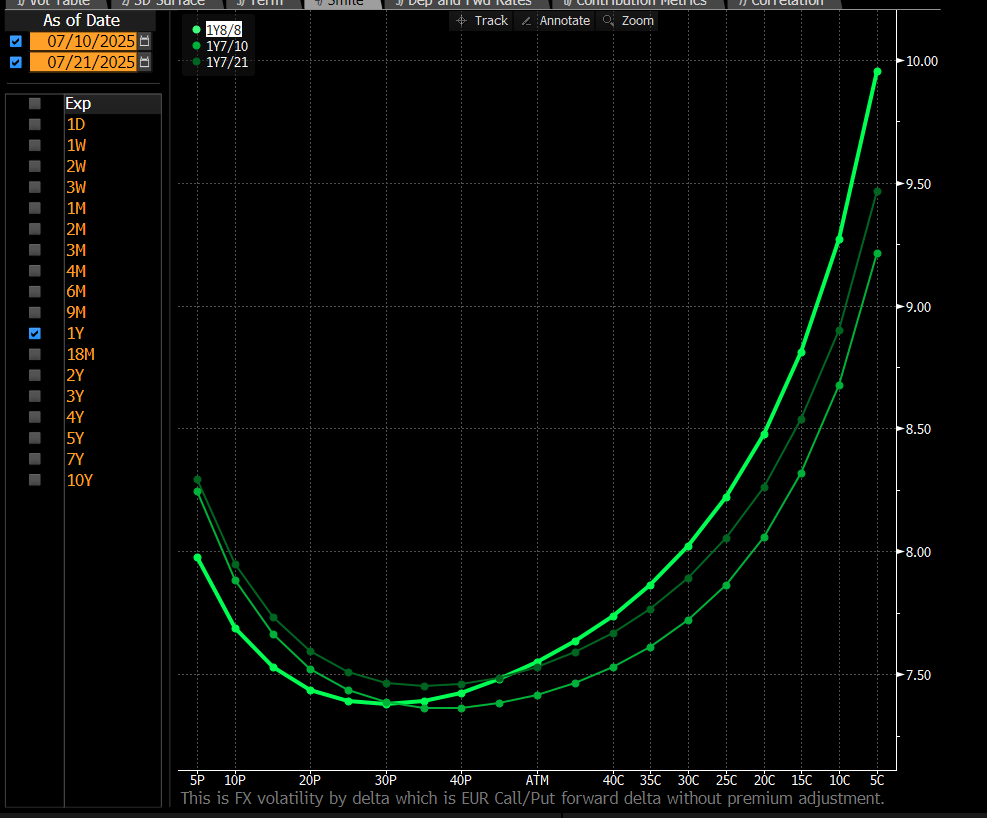Edit the 07/21/2025 date field
The width and height of the screenshot is (987, 818).
(83, 62)
